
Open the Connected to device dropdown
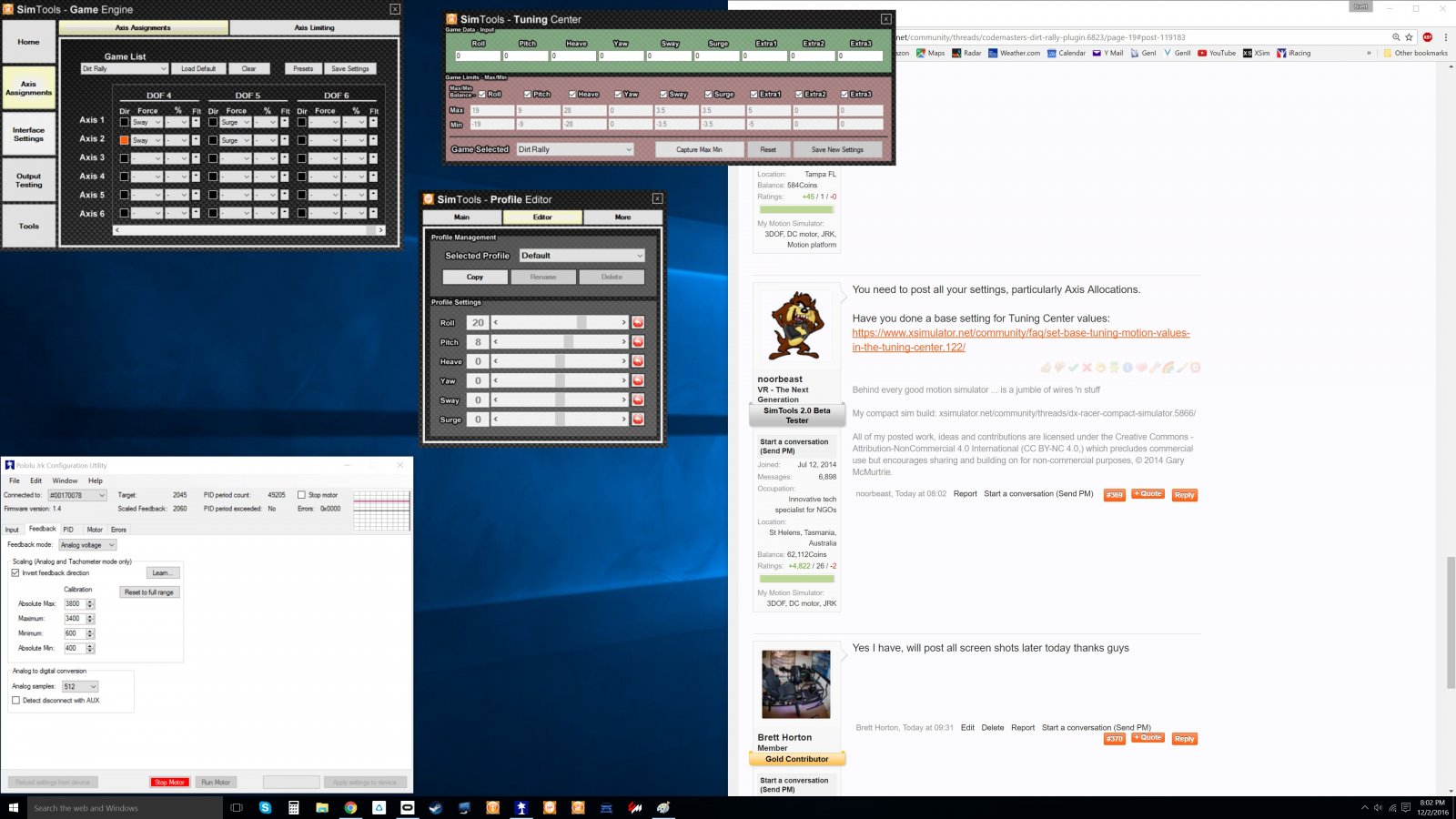(x=78, y=496)
